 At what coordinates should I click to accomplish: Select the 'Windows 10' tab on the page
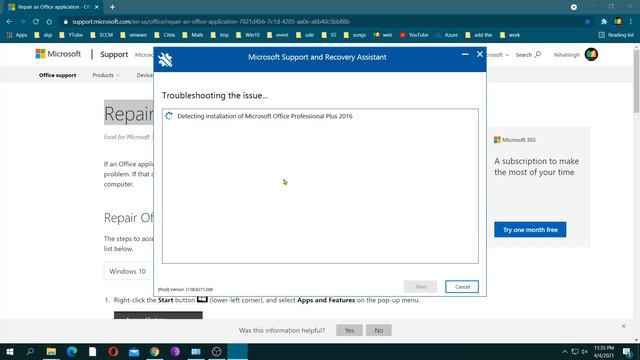127,271
